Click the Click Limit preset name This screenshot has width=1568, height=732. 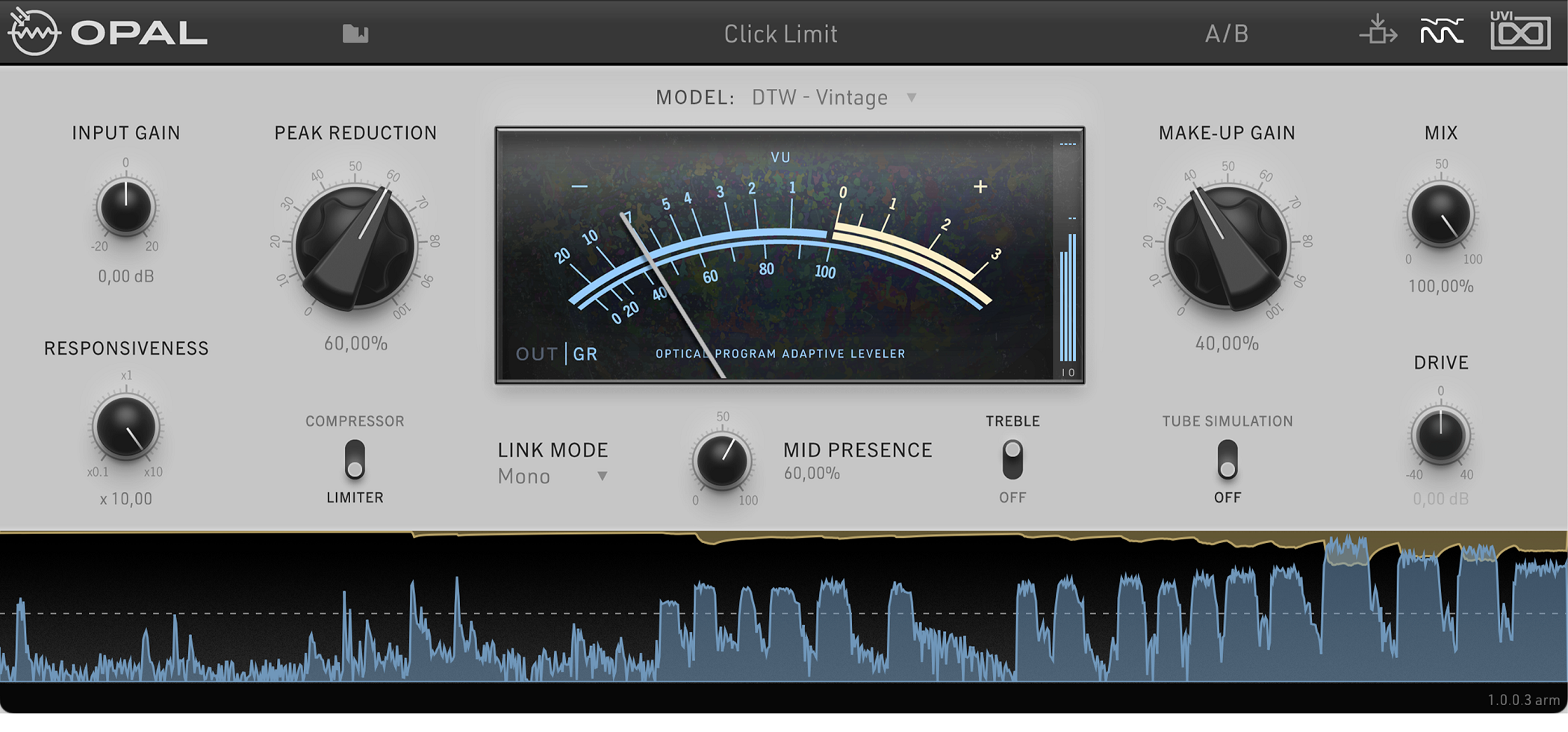(781, 34)
